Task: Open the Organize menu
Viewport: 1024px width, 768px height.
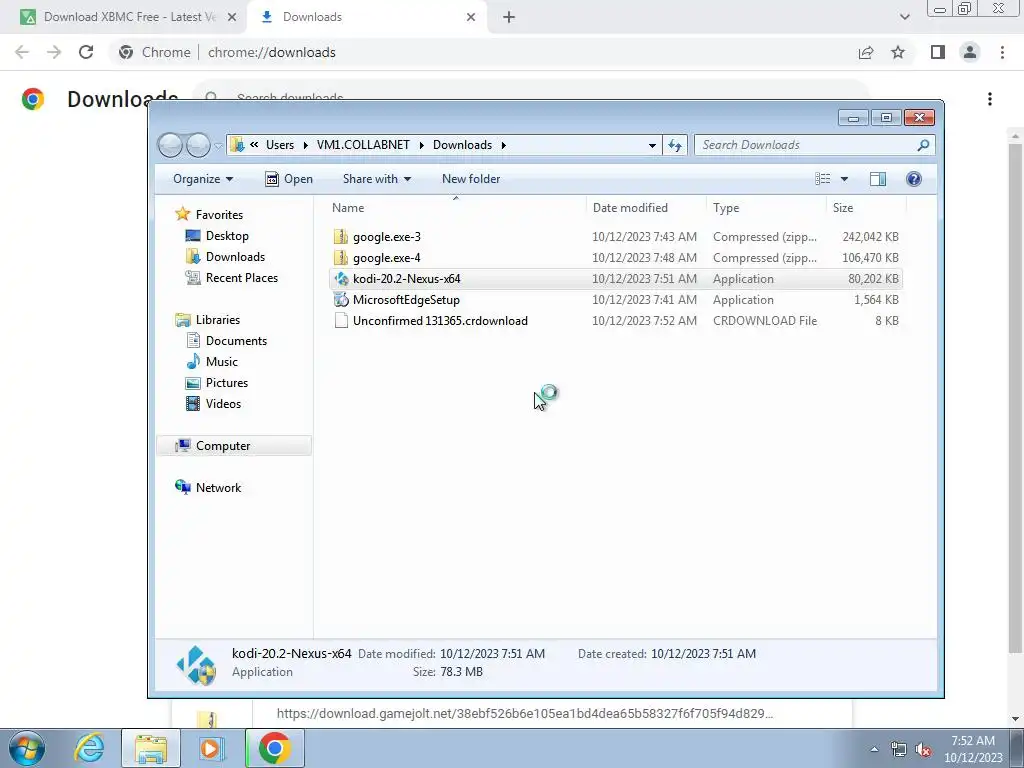Action: pyautogui.click(x=202, y=179)
